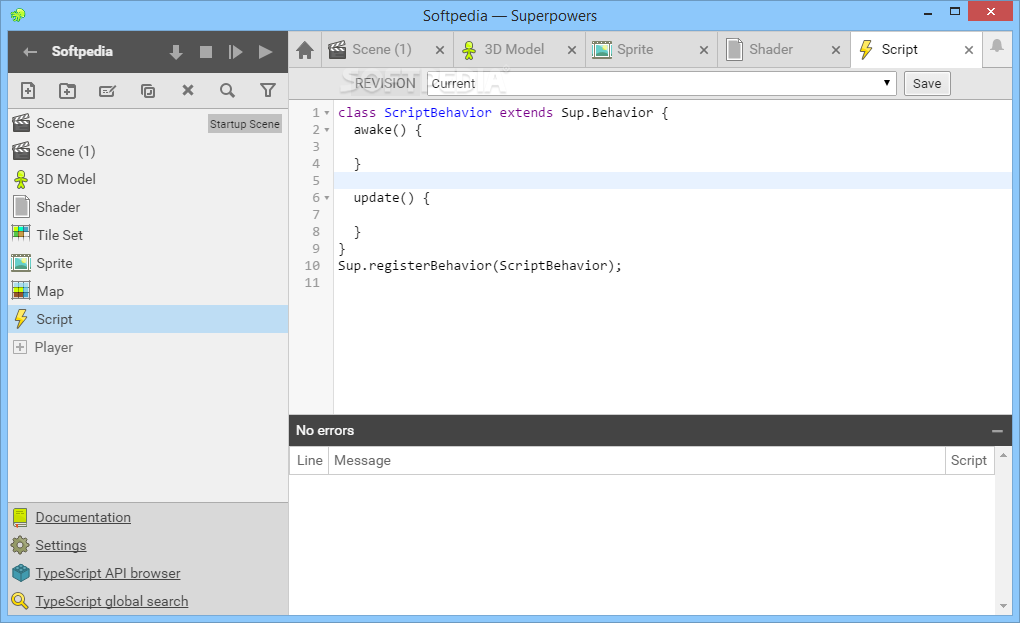1020x623 pixels.
Task: Close the 3D Model tab
Action: pos(572,50)
